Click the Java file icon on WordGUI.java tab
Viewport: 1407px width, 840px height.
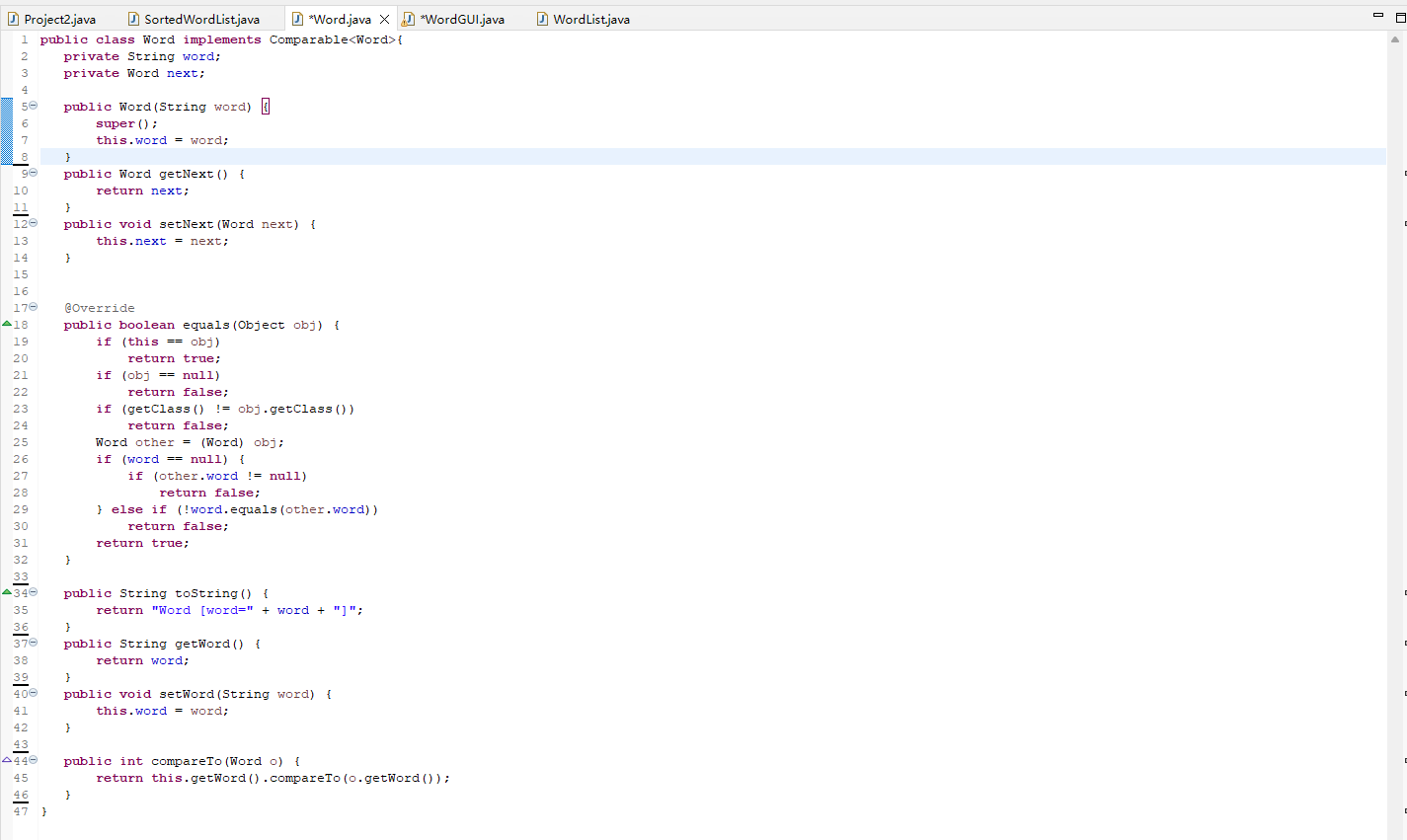click(x=408, y=18)
